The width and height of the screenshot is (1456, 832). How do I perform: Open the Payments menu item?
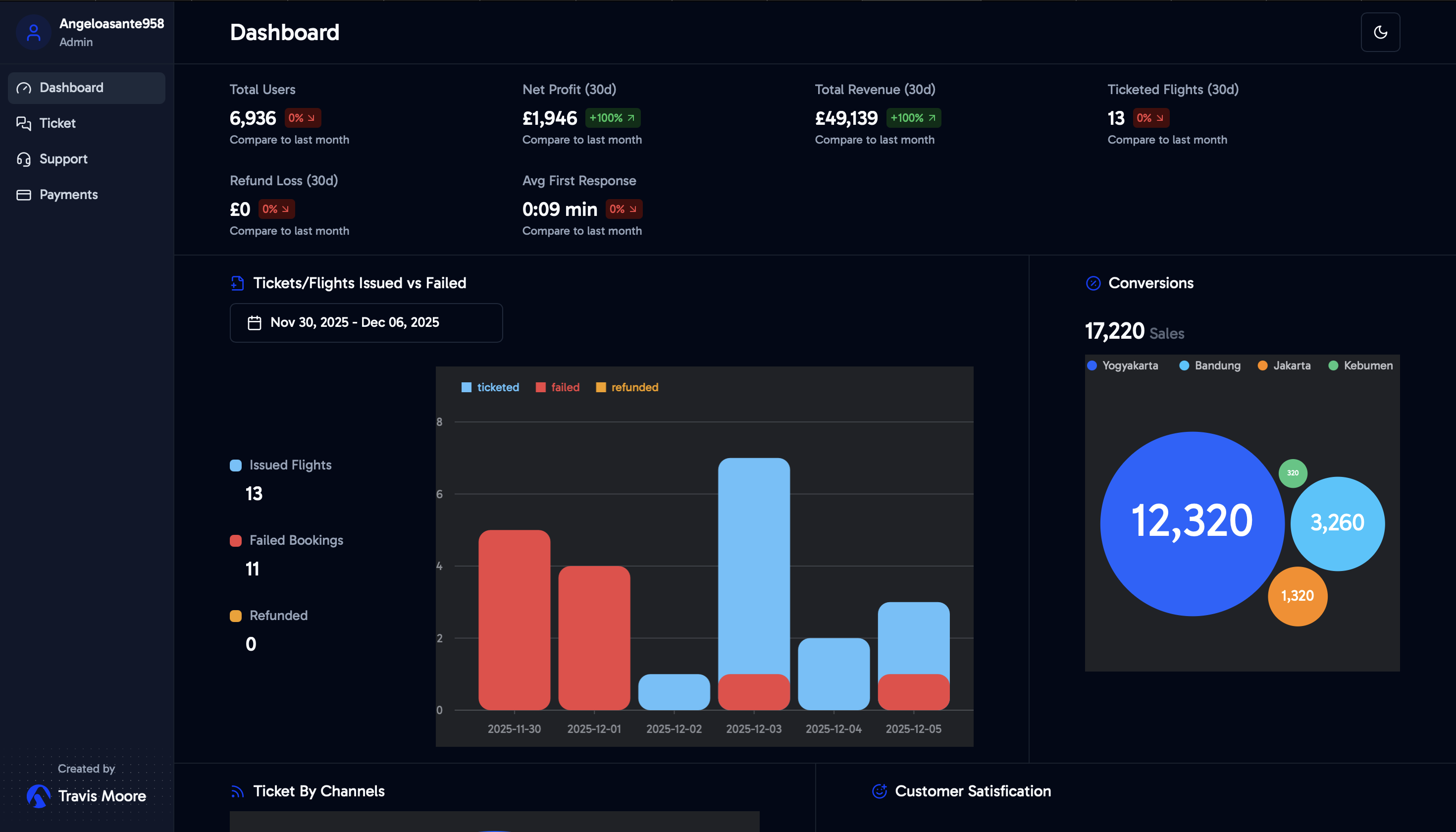68,195
